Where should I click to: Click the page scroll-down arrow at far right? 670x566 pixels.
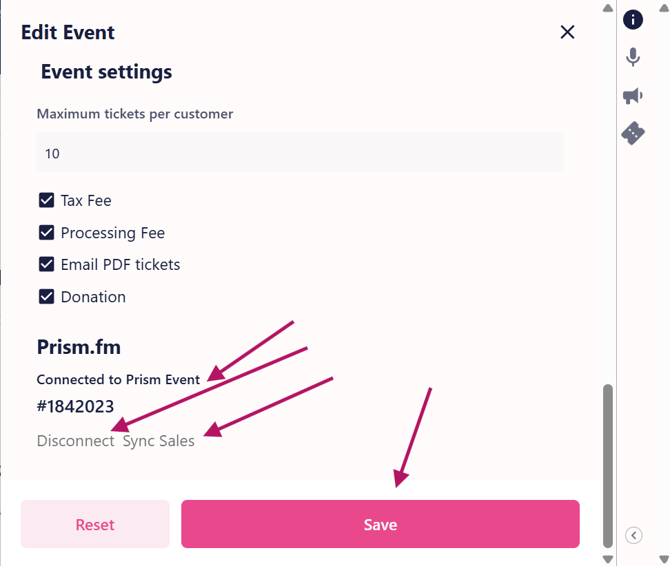click(x=663, y=558)
